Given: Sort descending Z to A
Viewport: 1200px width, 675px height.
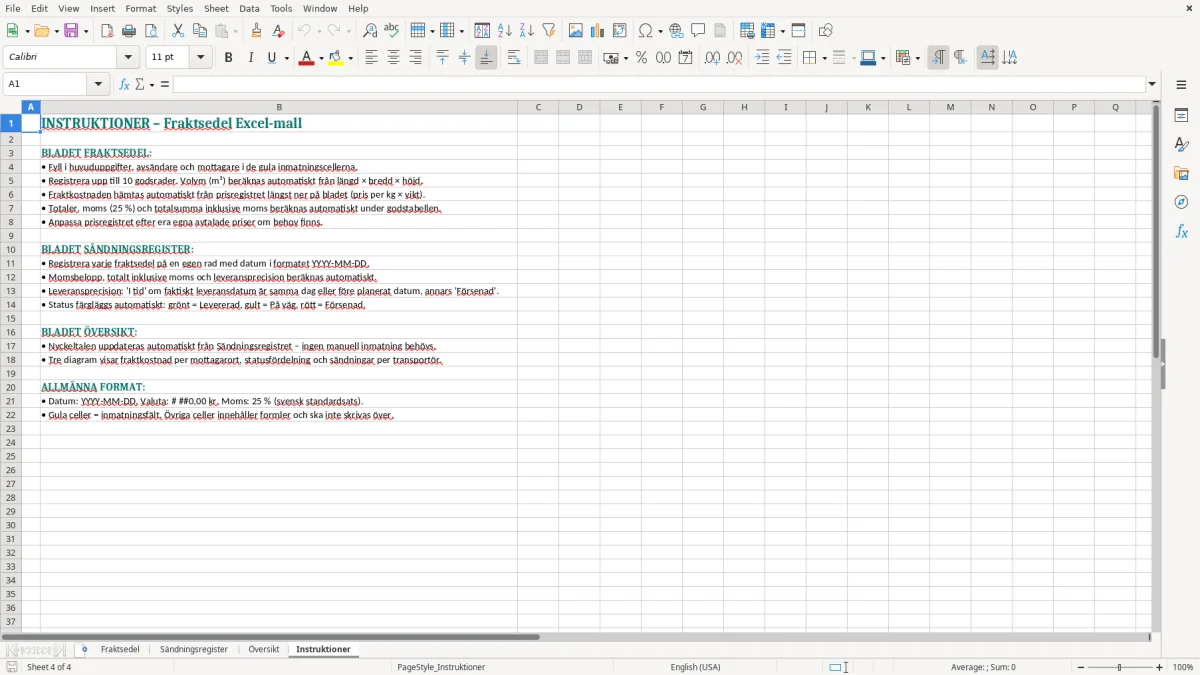Looking at the screenshot, I should [x=527, y=31].
